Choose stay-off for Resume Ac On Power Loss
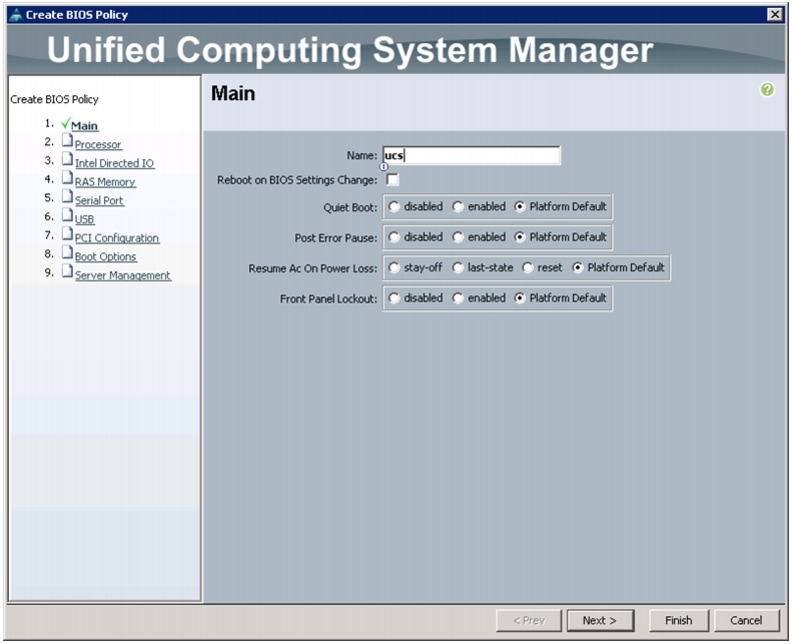793x644 pixels. pos(394,267)
